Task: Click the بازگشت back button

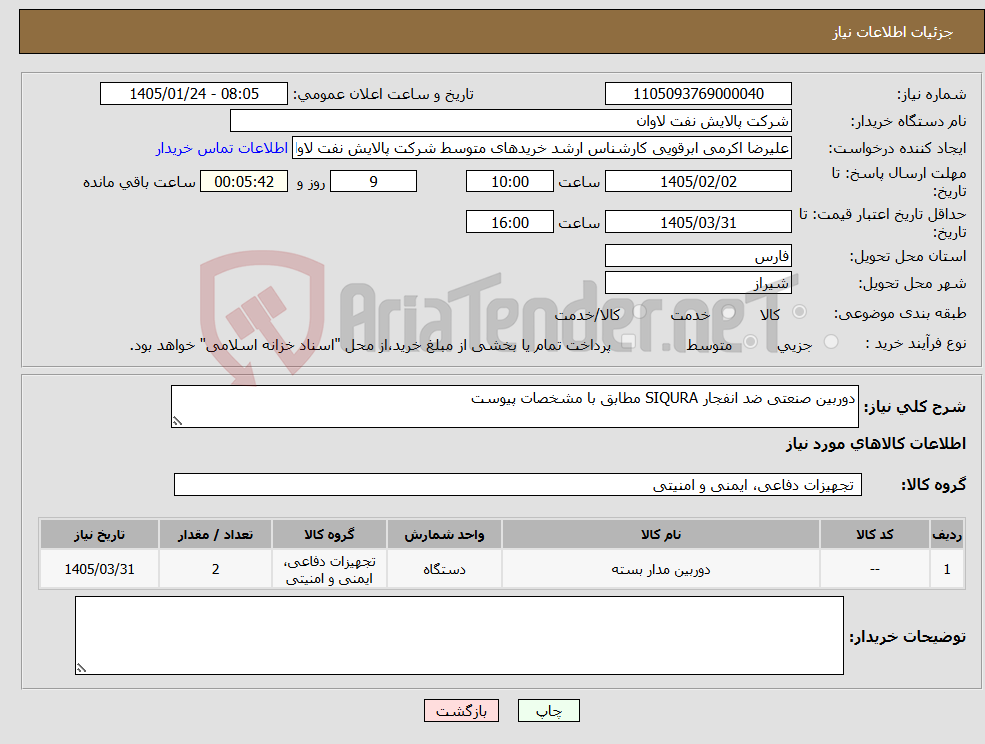Action: (461, 711)
